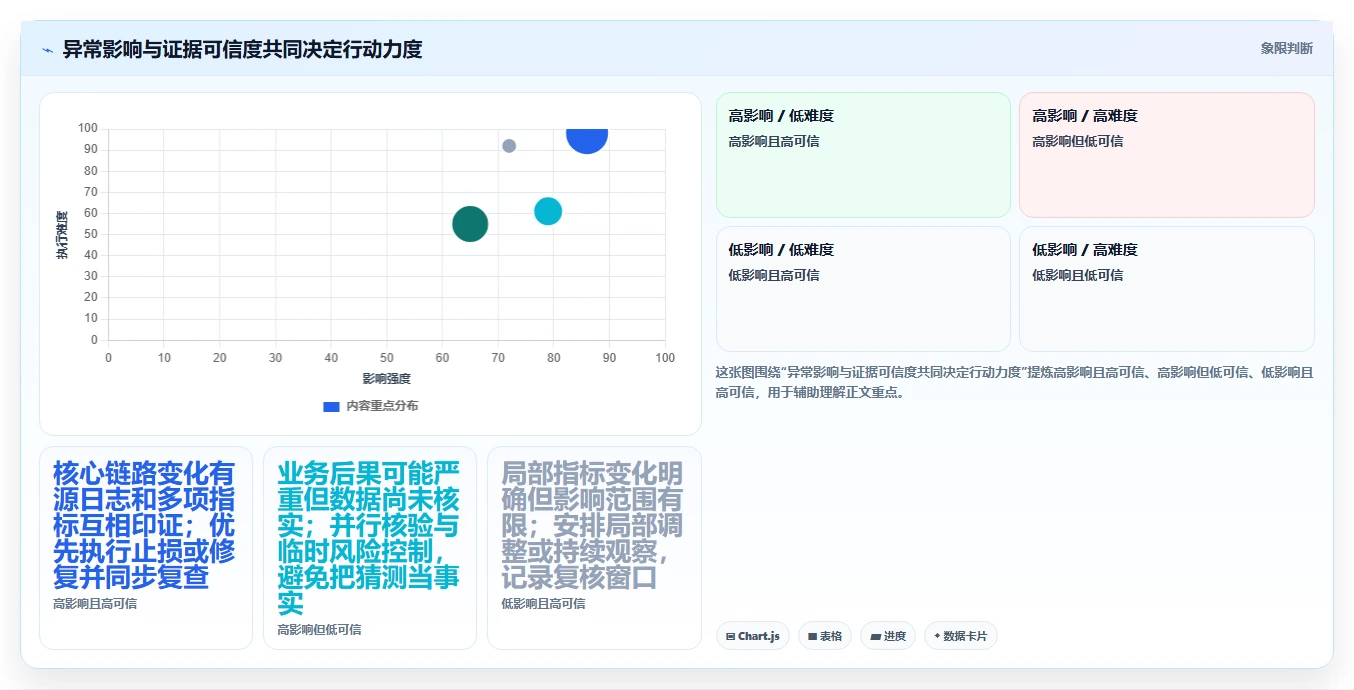Open the 高影响 / 高难度 quadrant card
The width and height of the screenshot is (1354, 690).
click(x=1166, y=155)
